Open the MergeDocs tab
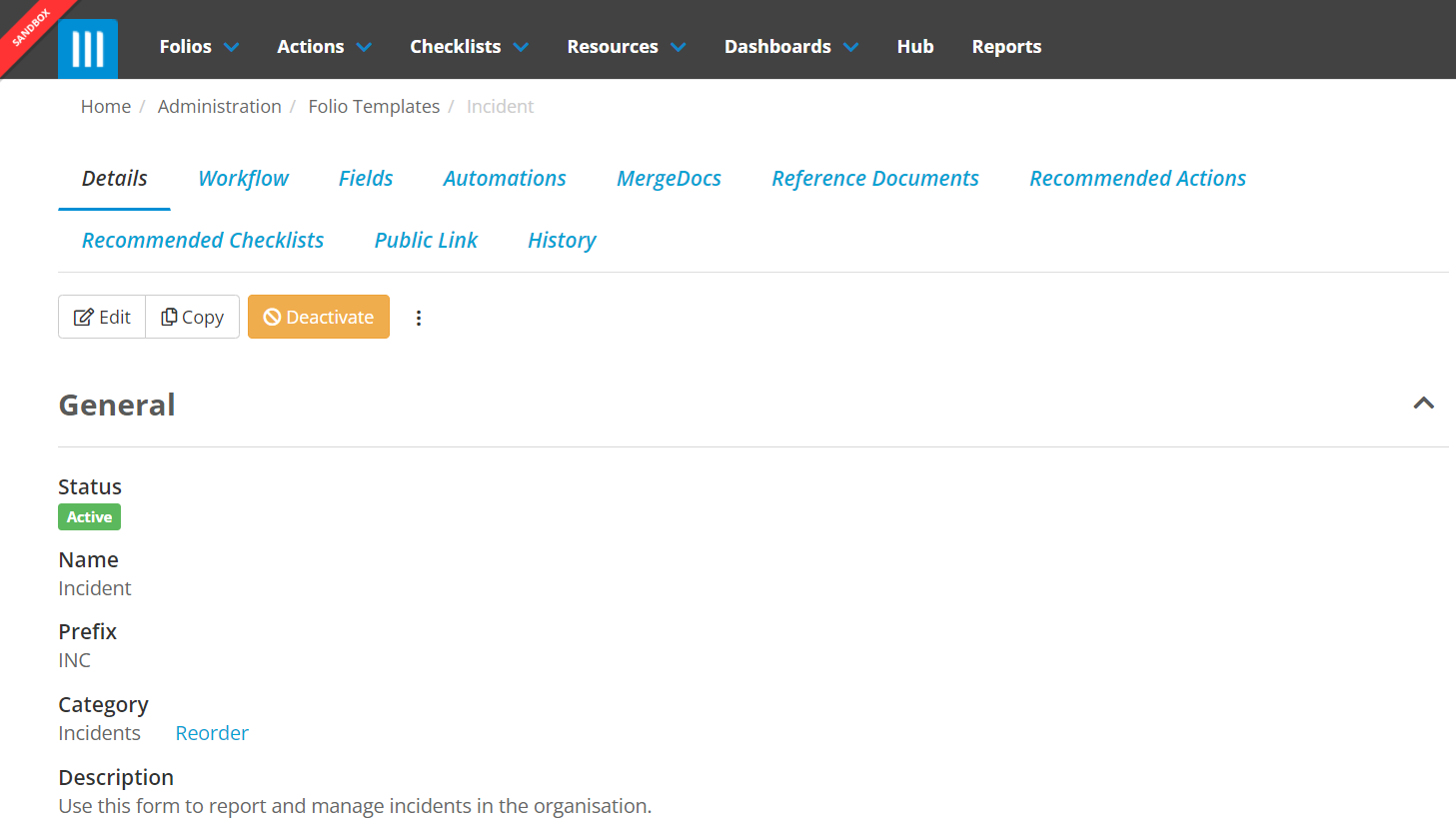This screenshot has height=821, width=1456. [x=669, y=179]
